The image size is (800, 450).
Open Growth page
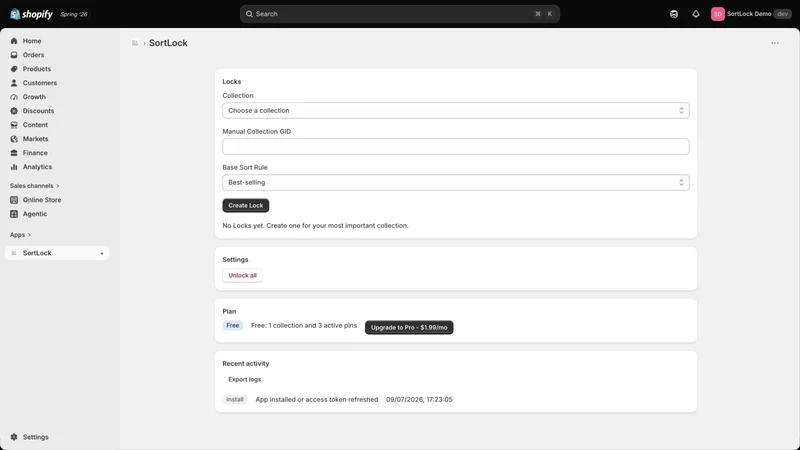click(34, 97)
